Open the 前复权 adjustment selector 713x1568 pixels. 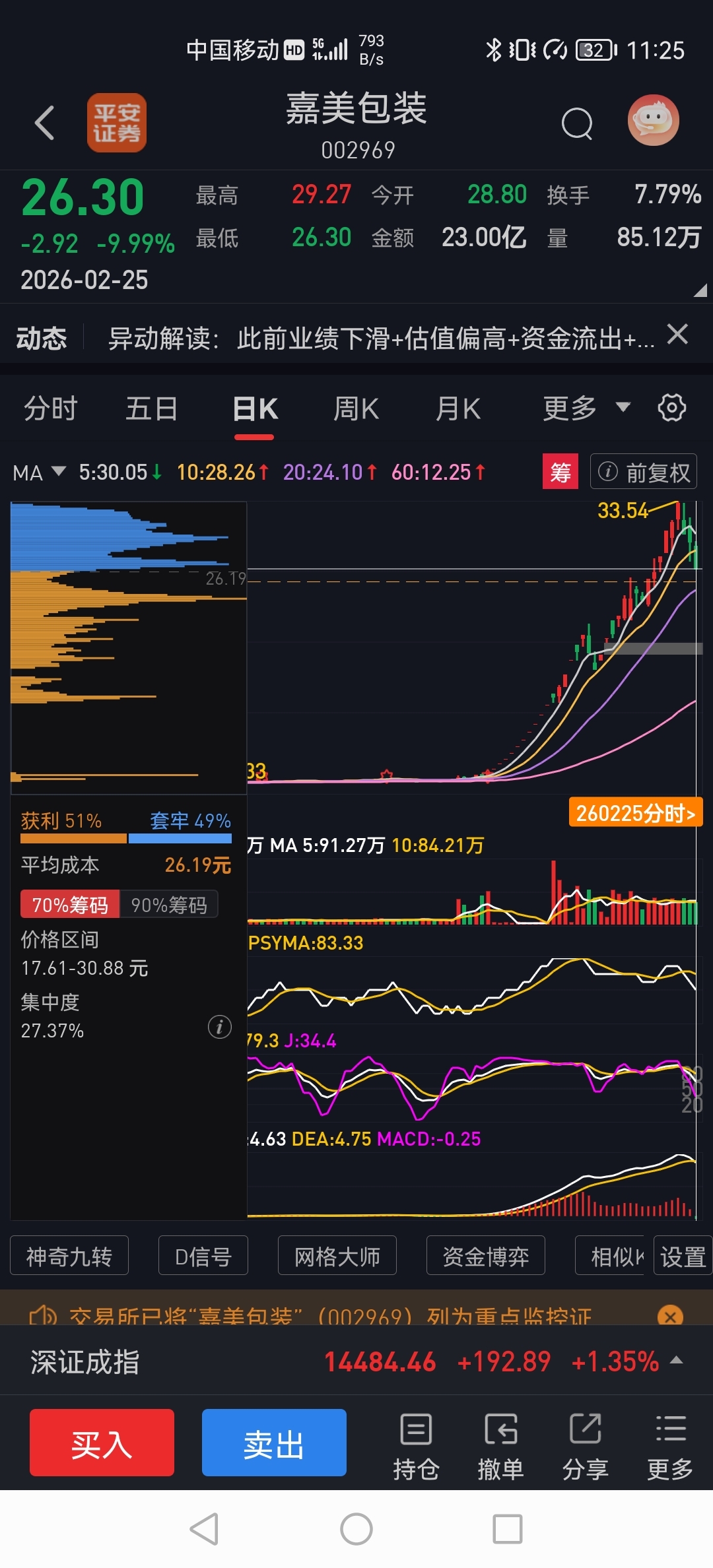[644, 472]
